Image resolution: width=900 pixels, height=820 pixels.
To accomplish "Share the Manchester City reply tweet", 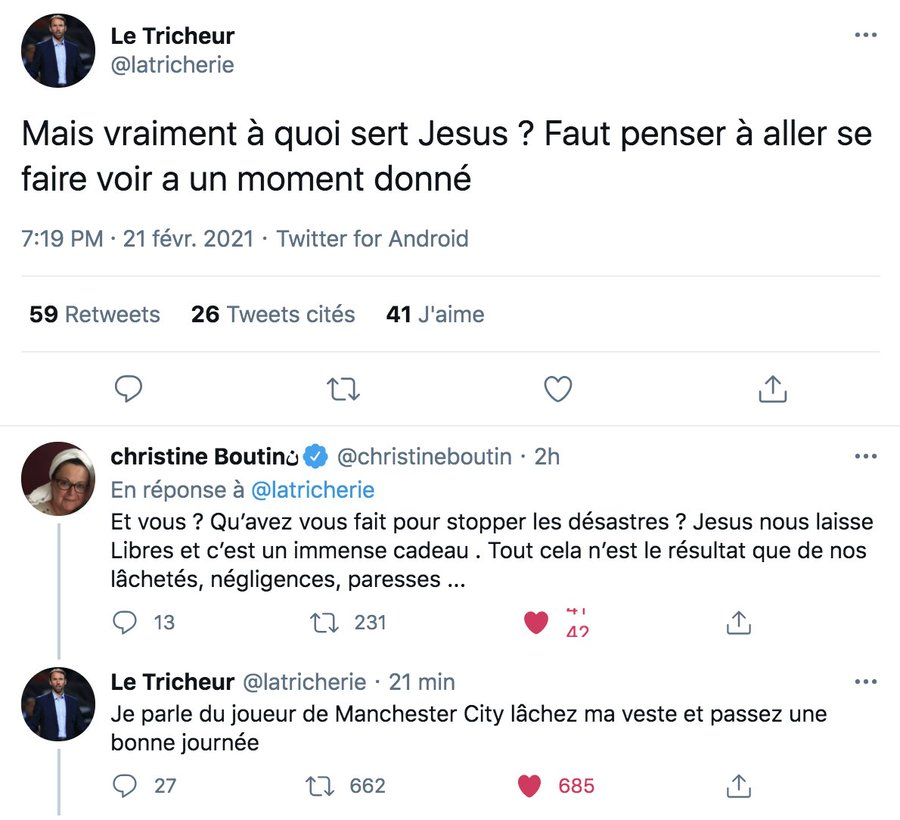I will [739, 786].
